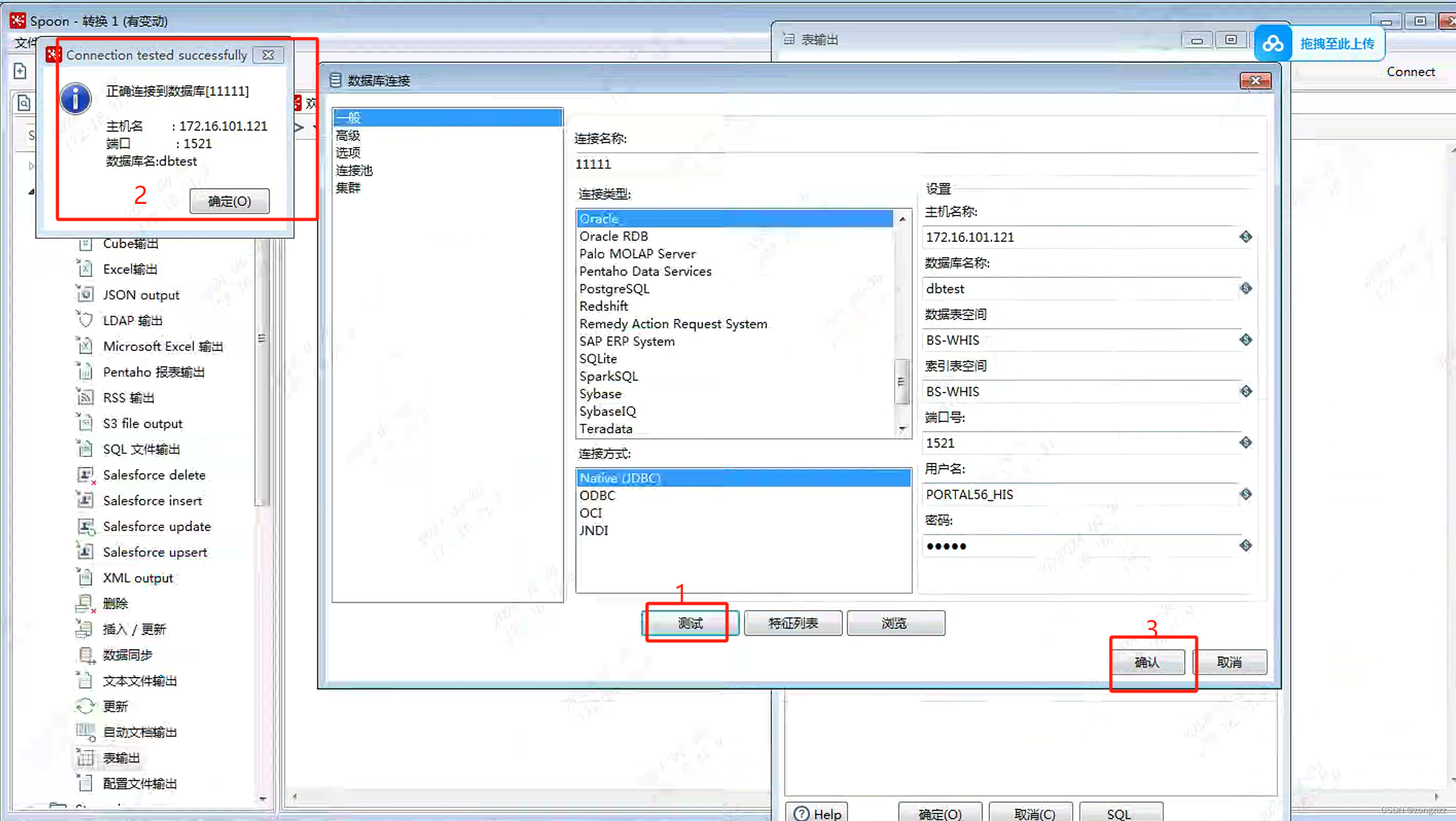Viewport: 1456px width, 821px height.
Task: Click the Help button in 表输出 dialog
Action: point(817,813)
